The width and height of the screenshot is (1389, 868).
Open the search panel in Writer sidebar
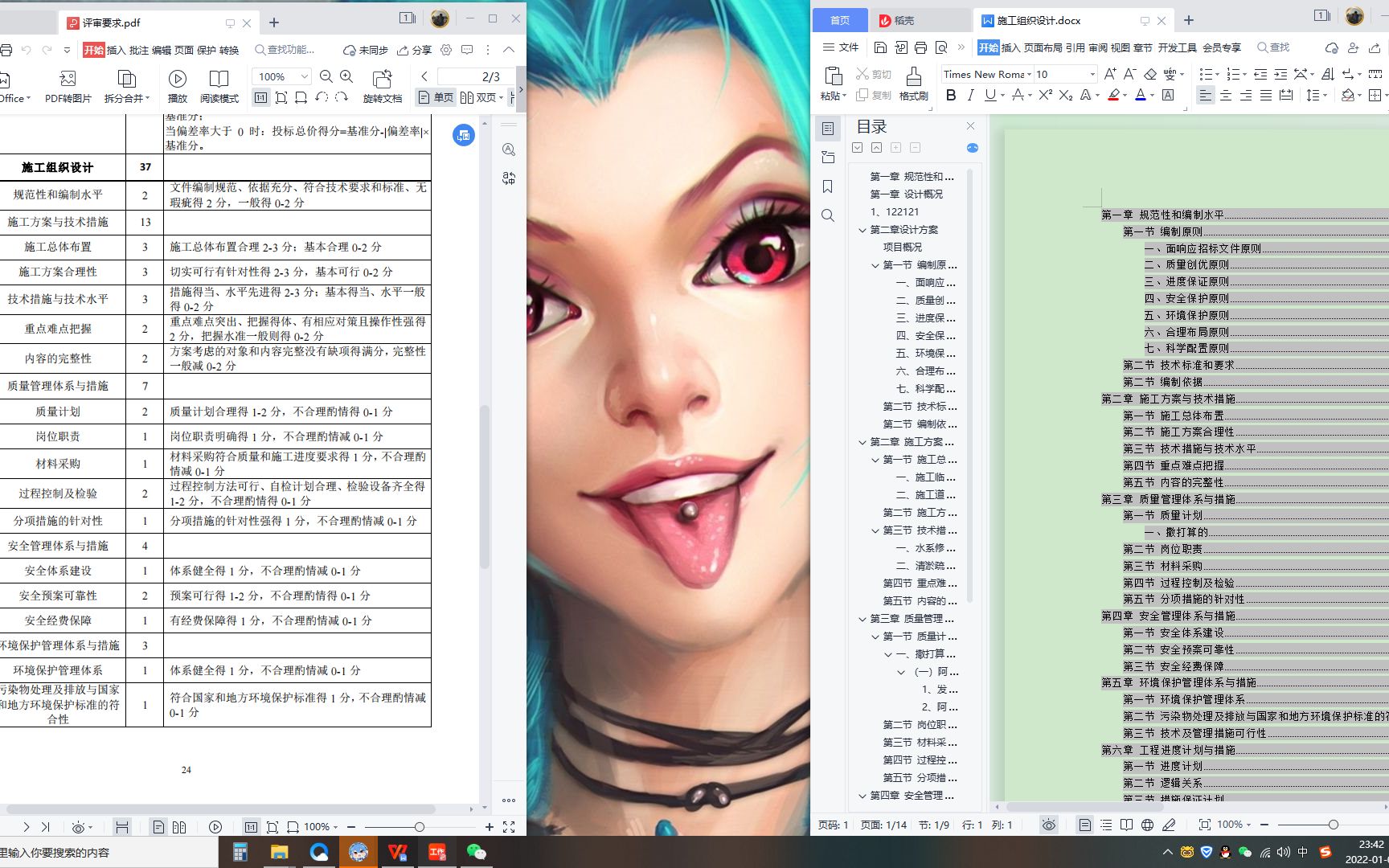828,215
